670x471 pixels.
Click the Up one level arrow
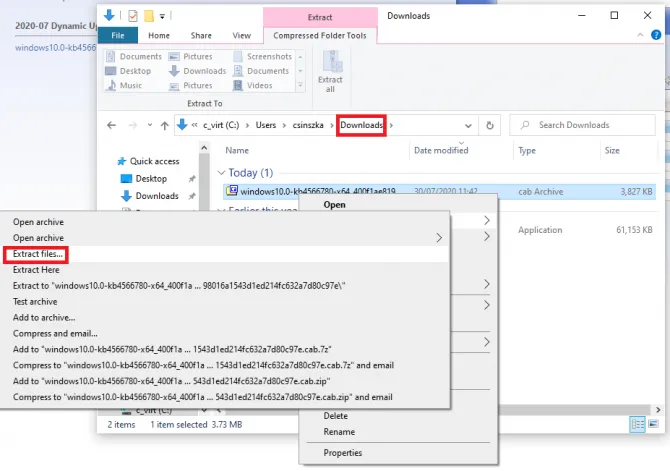tap(164, 125)
